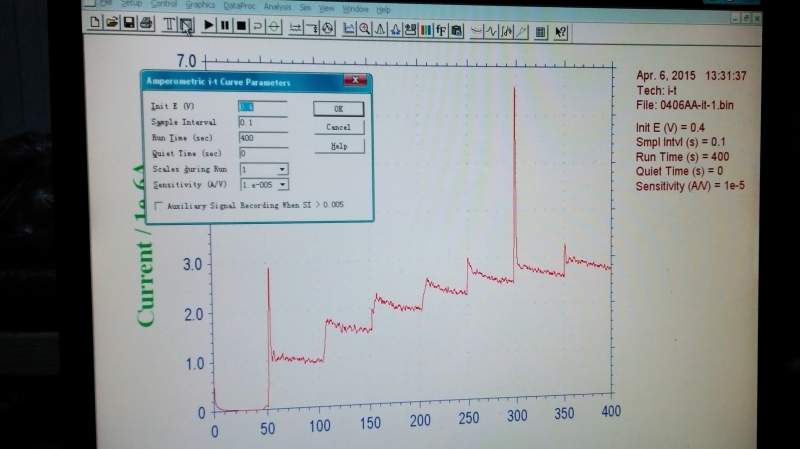Click the Init E (V) input field
The width and height of the screenshot is (800, 449).
263,107
